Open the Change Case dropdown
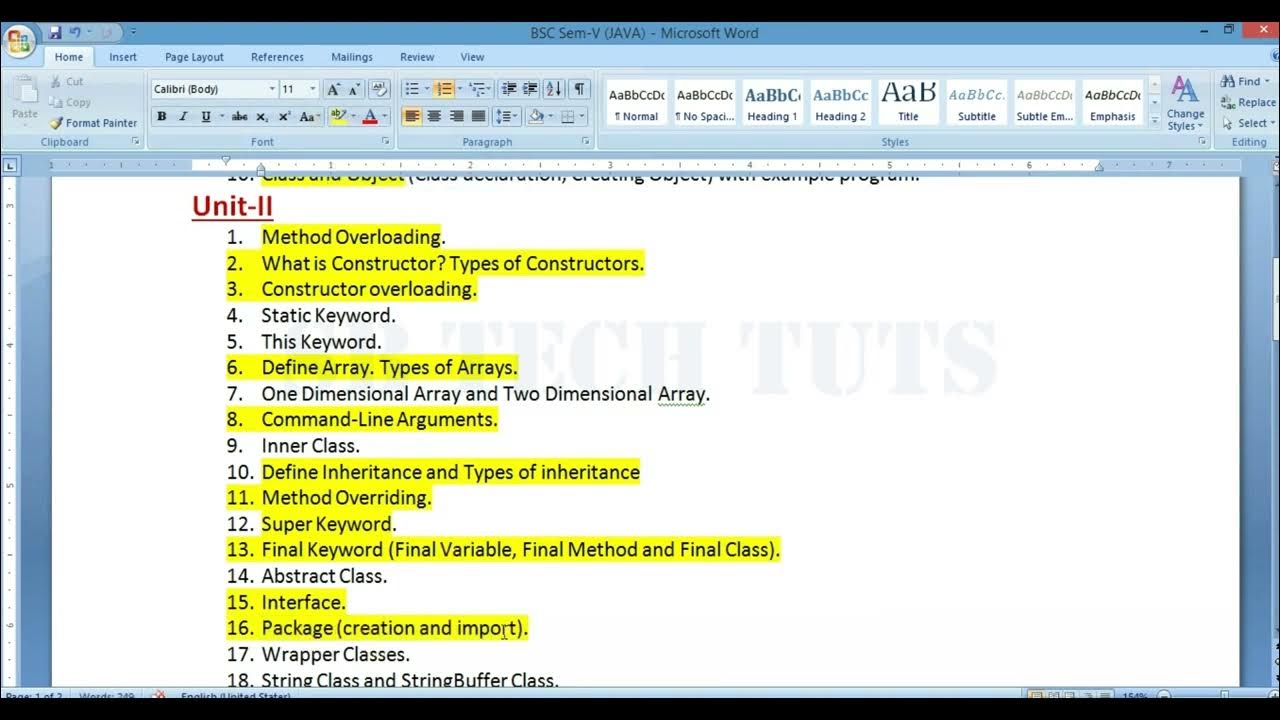This screenshot has width=1280, height=720. 309,117
